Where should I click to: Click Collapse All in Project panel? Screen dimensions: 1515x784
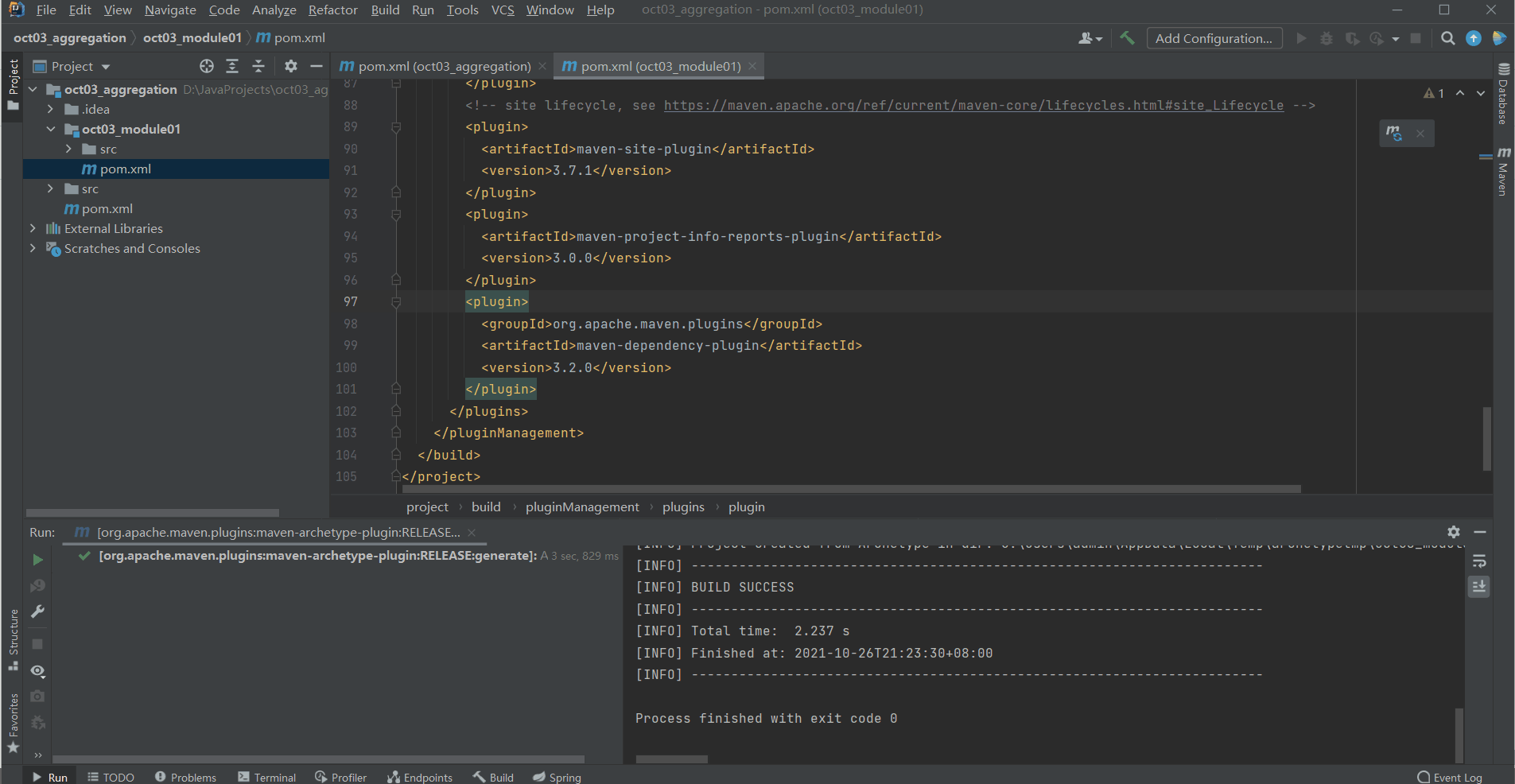258,66
